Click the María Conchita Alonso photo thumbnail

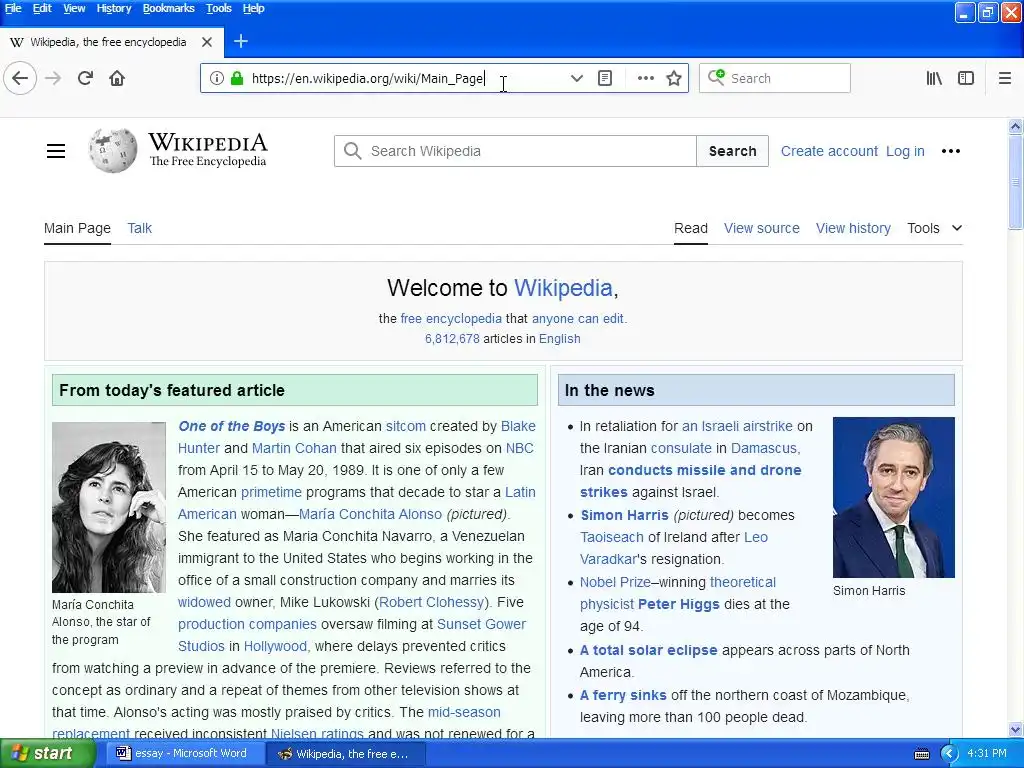point(109,507)
